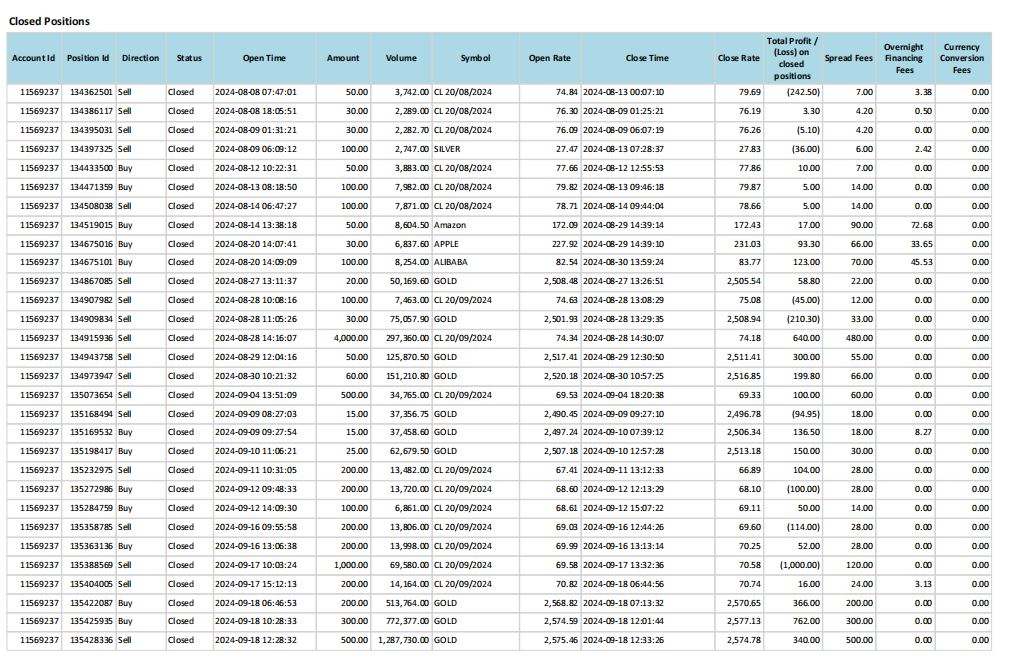Select the Open Time column header
Viewport: 1009px width, 660px height.
(x=264, y=58)
